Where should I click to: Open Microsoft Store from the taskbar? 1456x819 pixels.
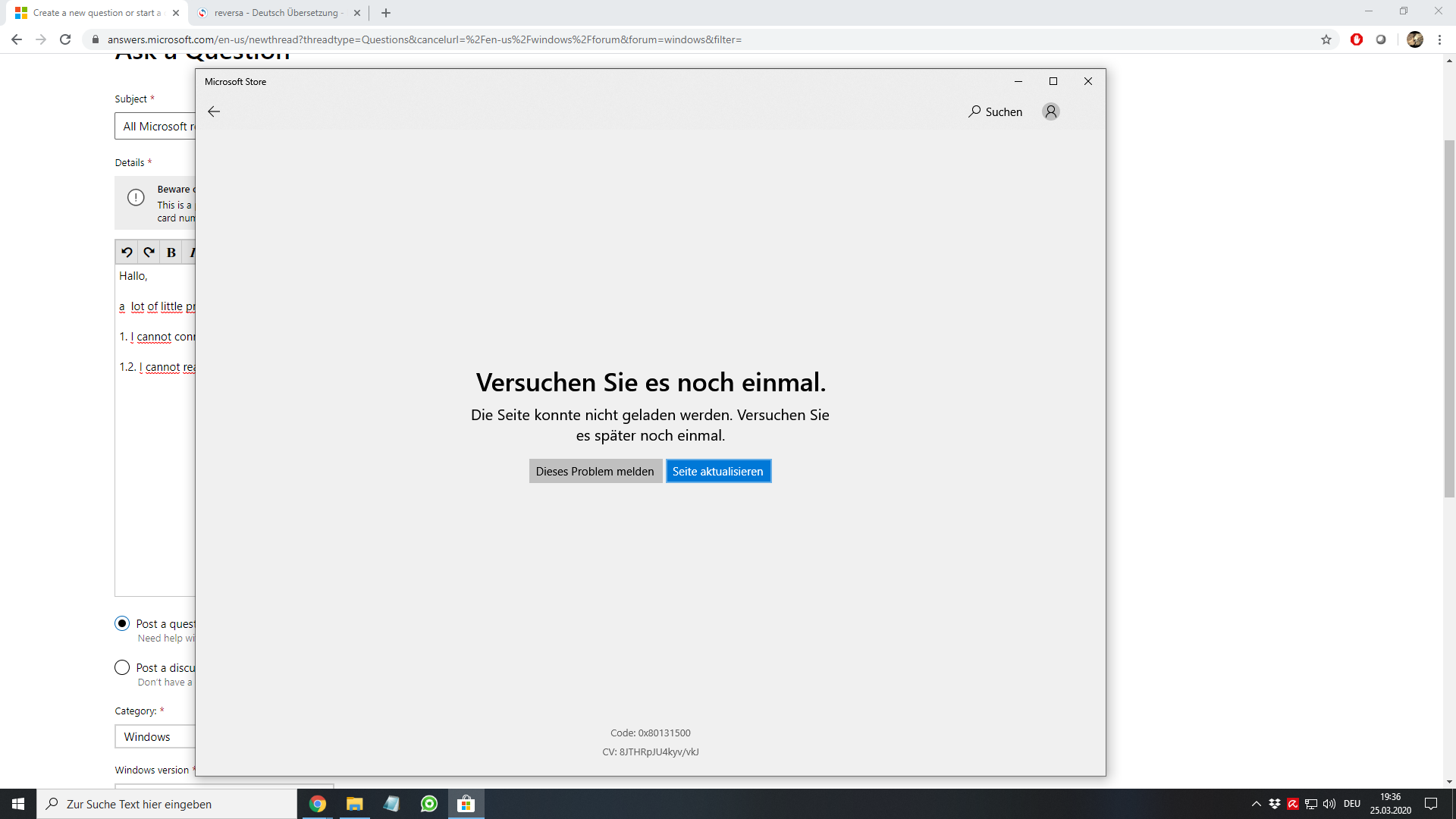point(466,804)
